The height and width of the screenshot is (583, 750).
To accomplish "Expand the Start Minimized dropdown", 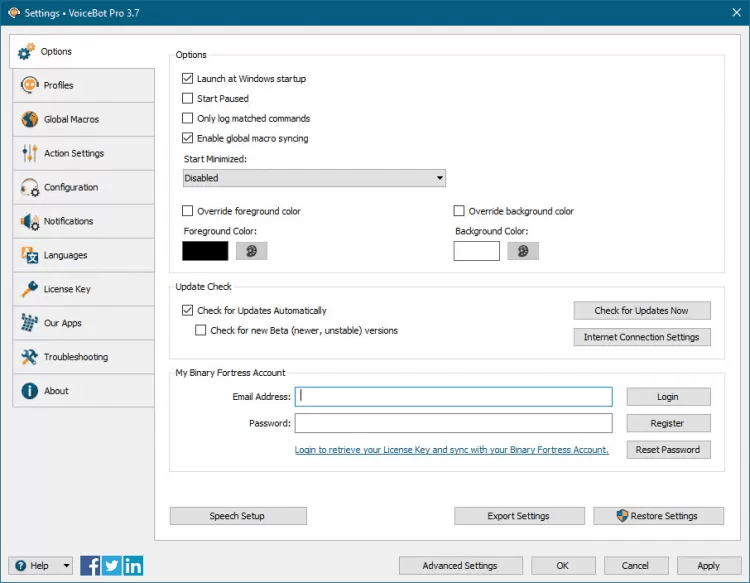I will pos(314,178).
